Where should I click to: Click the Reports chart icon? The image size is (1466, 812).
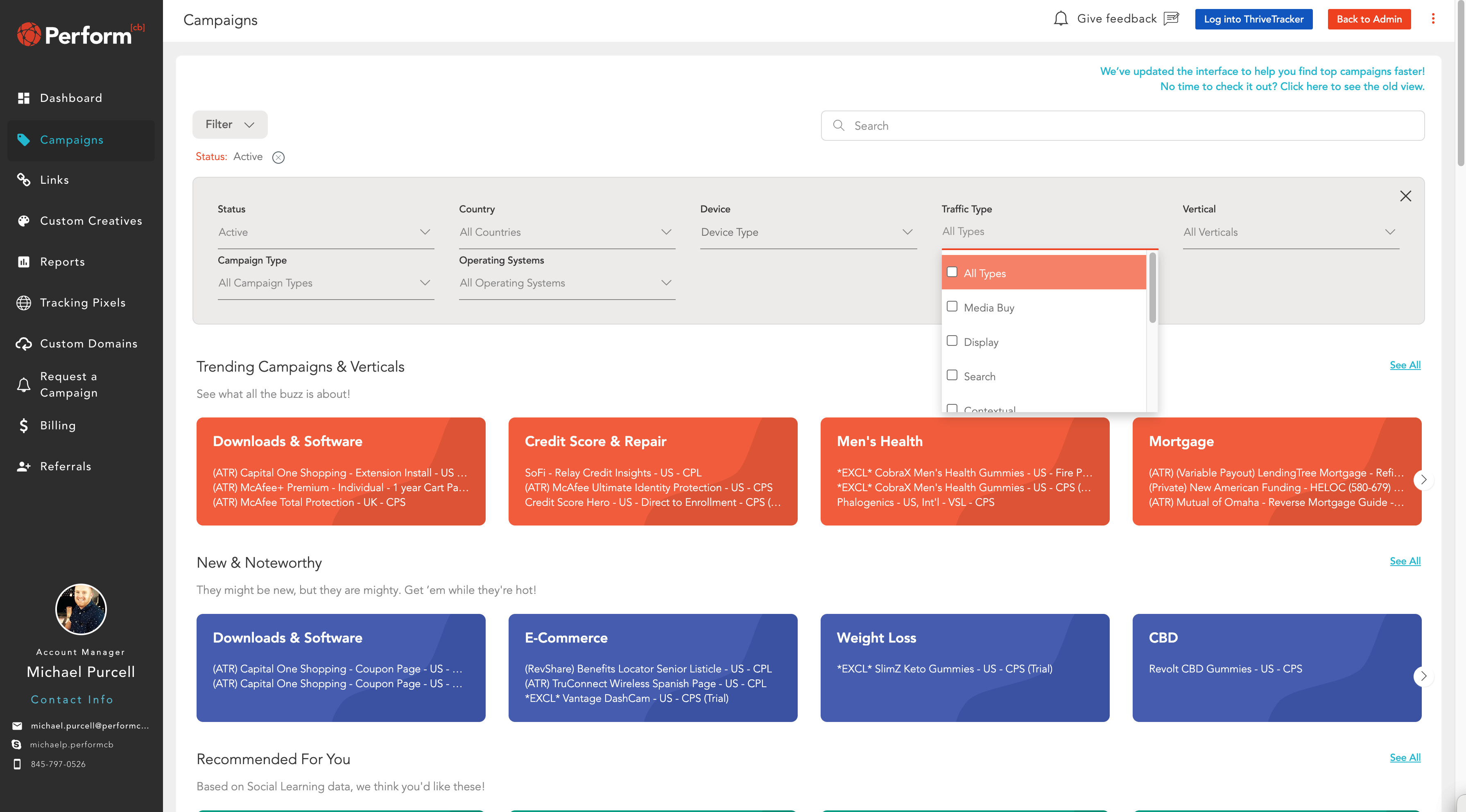coord(23,262)
